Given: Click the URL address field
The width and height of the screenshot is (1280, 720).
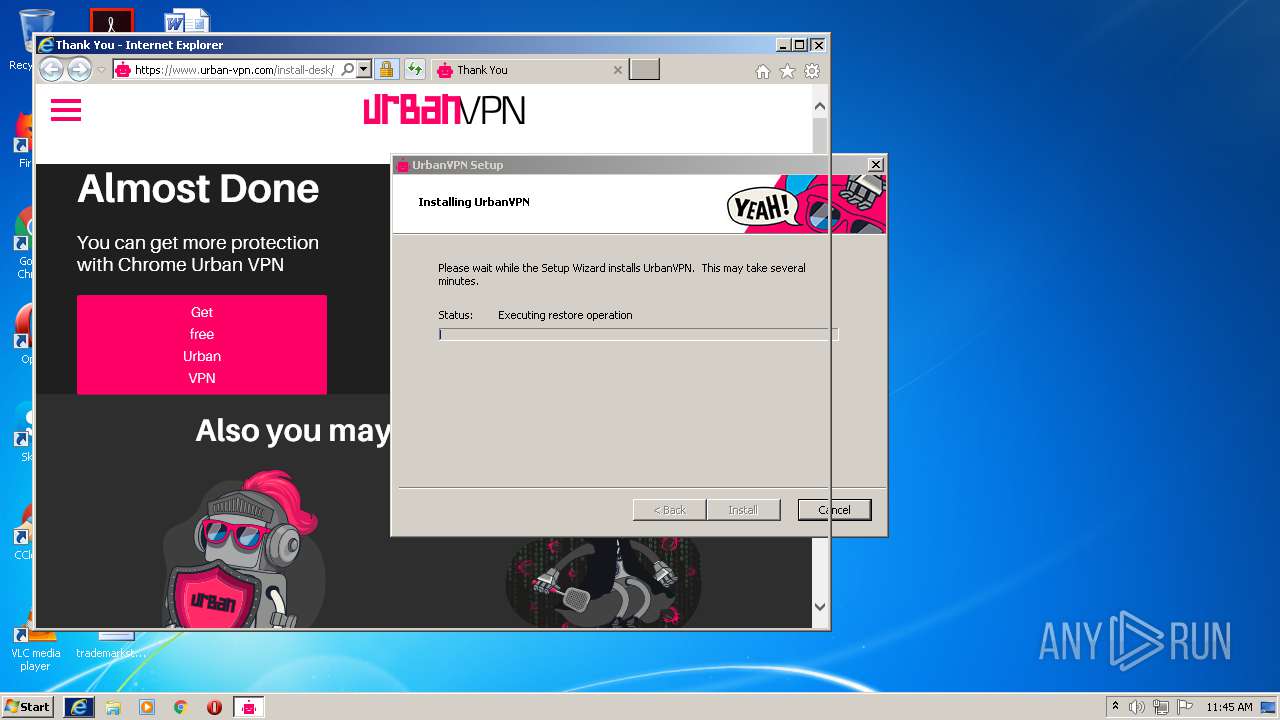Looking at the screenshot, I should (x=235, y=70).
